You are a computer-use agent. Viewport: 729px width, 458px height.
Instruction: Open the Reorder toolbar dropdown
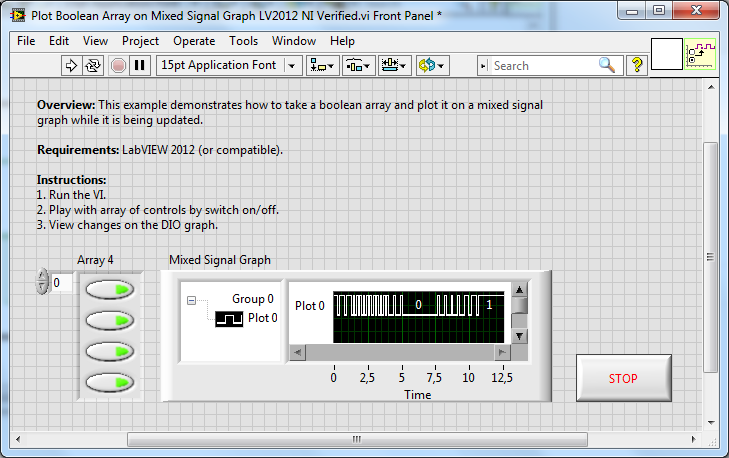pos(433,65)
